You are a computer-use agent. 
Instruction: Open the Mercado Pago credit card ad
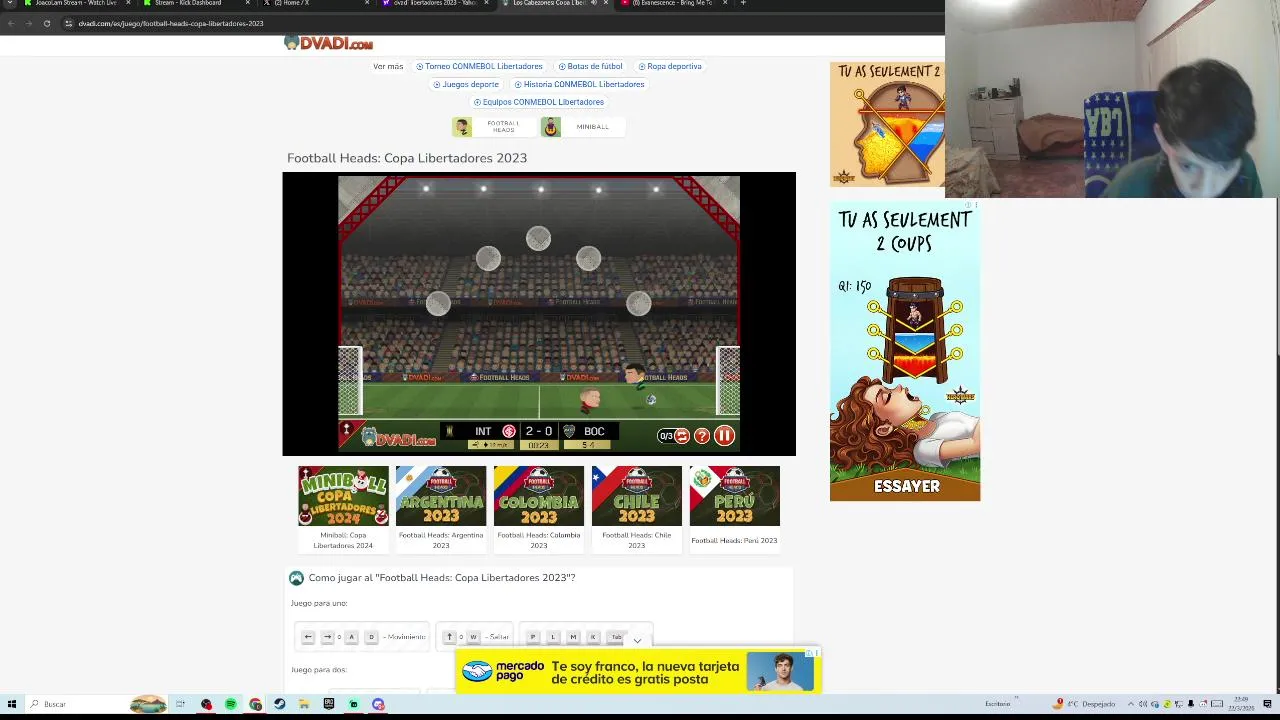[x=638, y=672]
